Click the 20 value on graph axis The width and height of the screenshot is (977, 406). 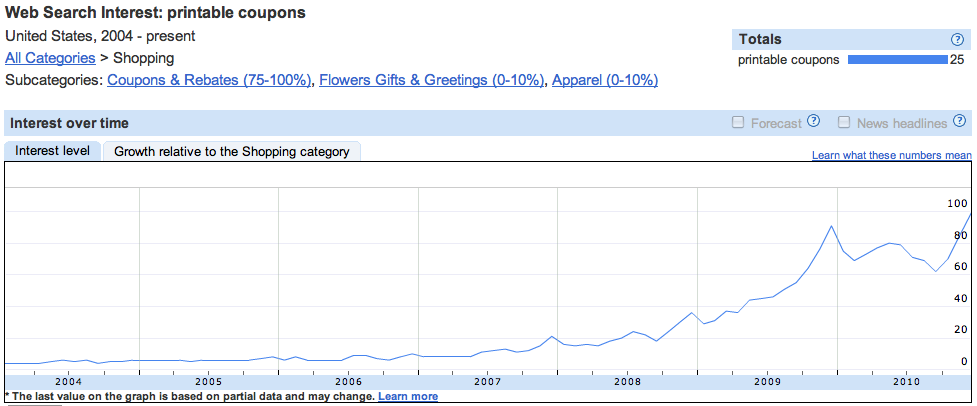[960, 330]
